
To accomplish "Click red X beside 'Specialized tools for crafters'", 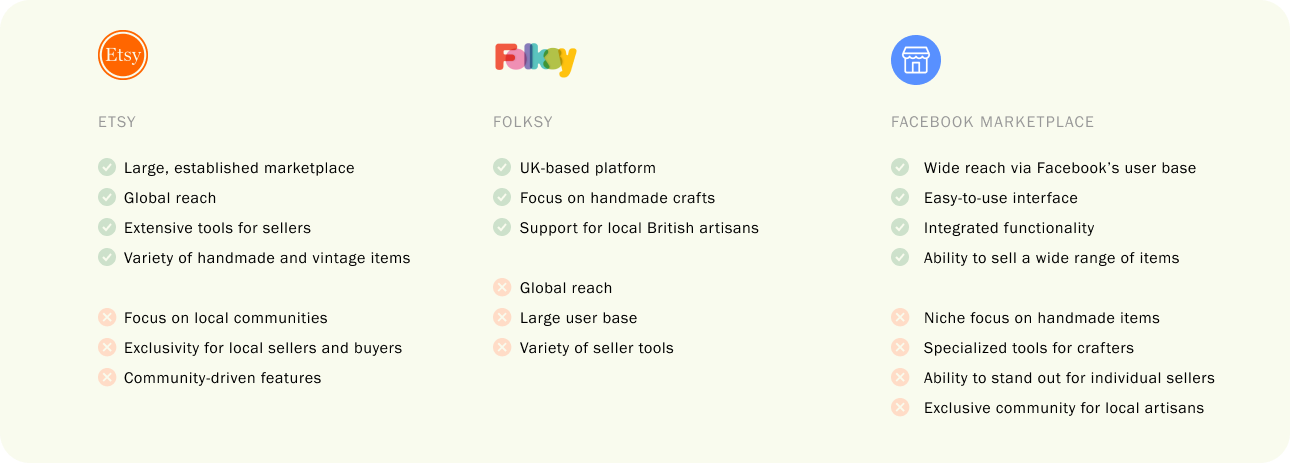I will [900, 347].
